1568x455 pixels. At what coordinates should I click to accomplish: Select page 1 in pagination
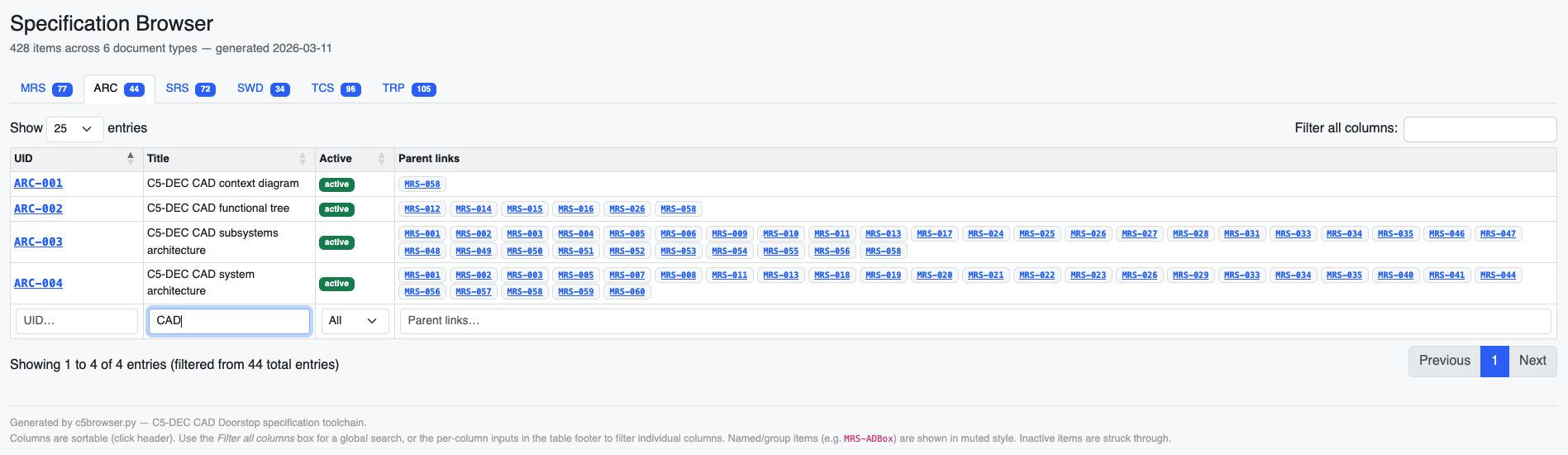point(1494,361)
